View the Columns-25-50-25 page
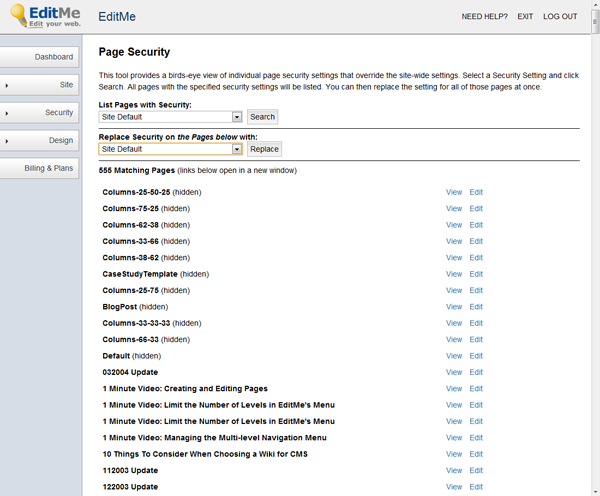The height and width of the screenshot is (496, 600). pos(454,192)
